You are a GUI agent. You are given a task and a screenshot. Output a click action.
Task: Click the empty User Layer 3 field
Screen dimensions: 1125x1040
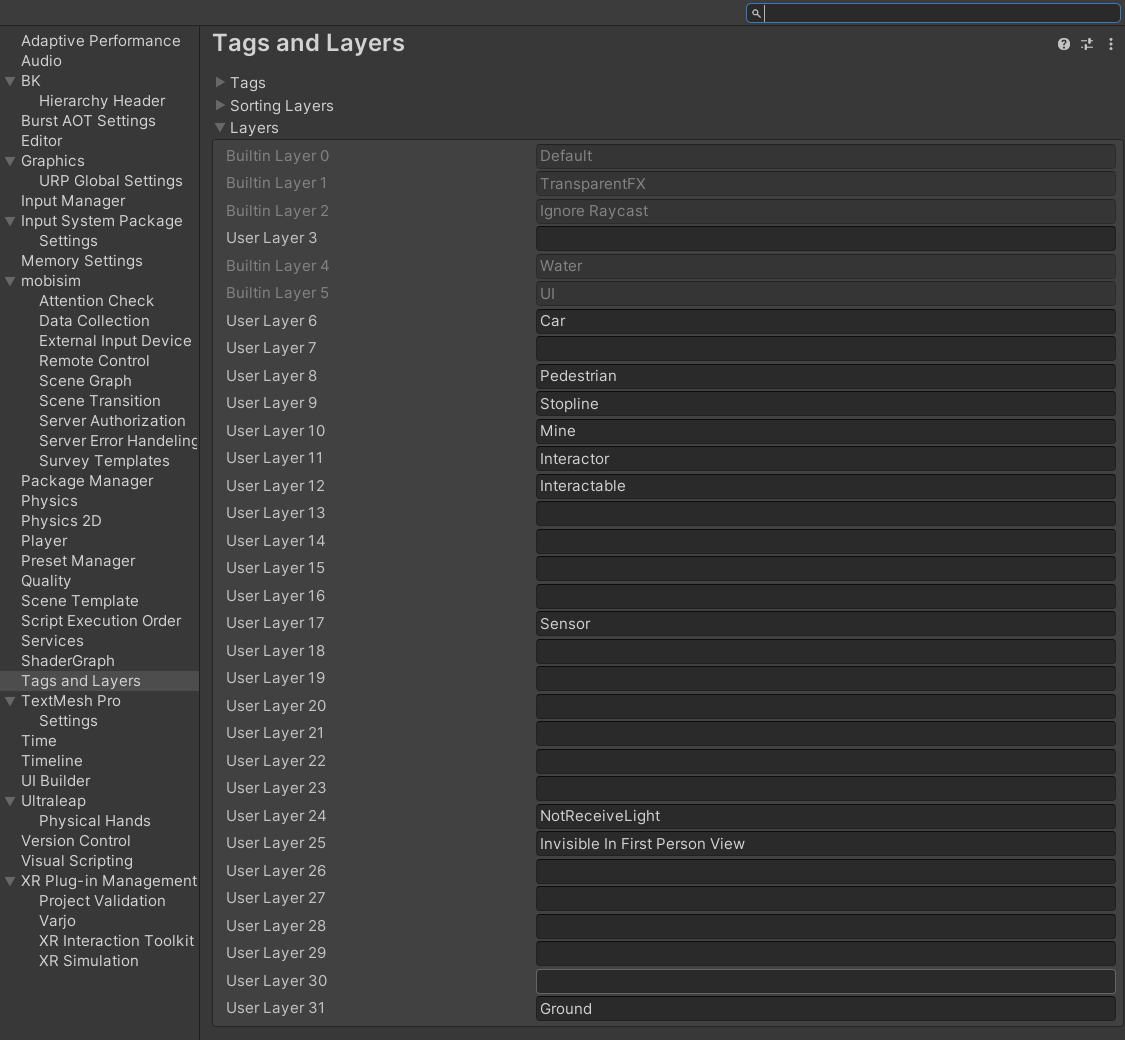pyautogui.click(x=825, y=238)
